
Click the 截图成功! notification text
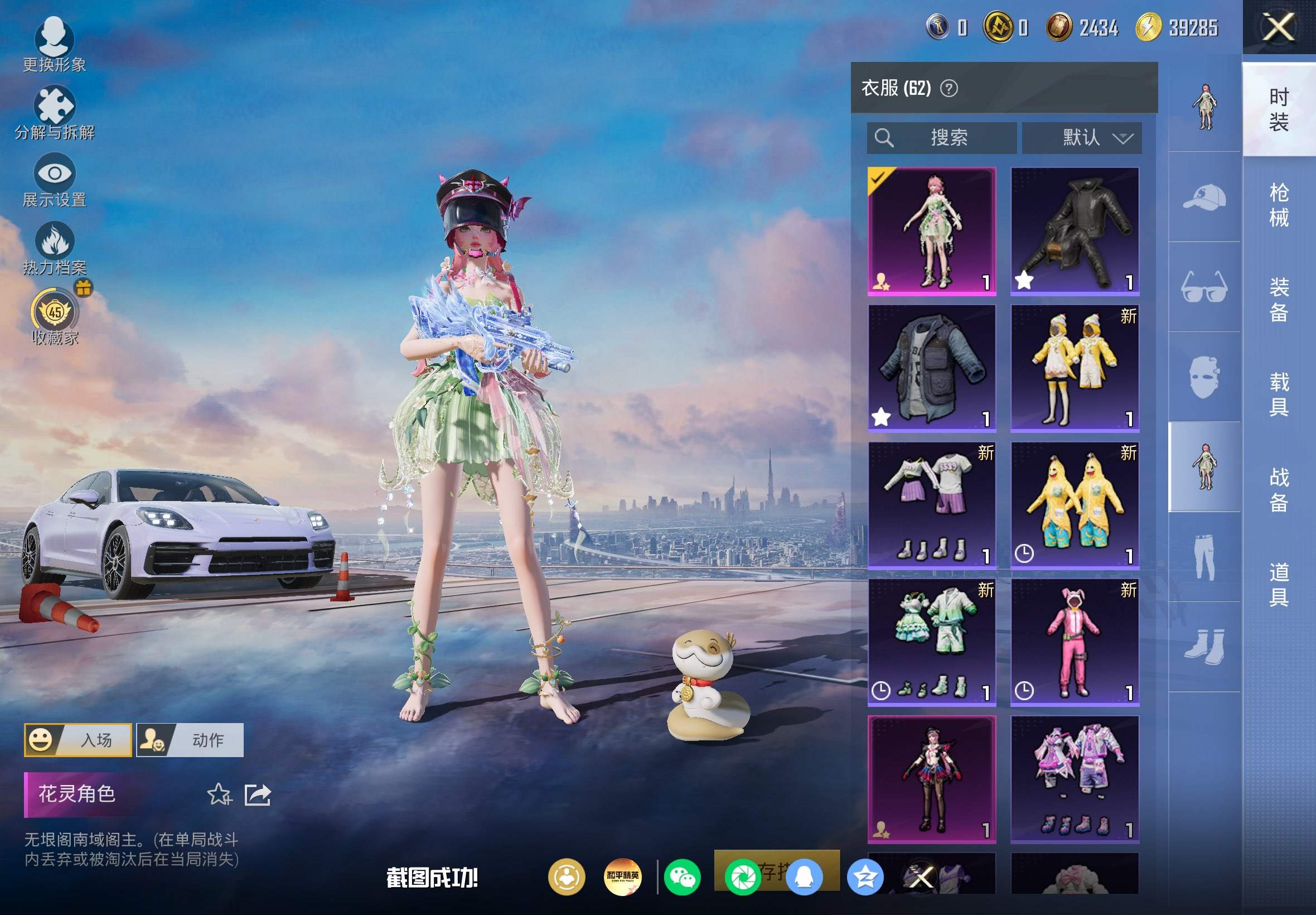[432, 878]
